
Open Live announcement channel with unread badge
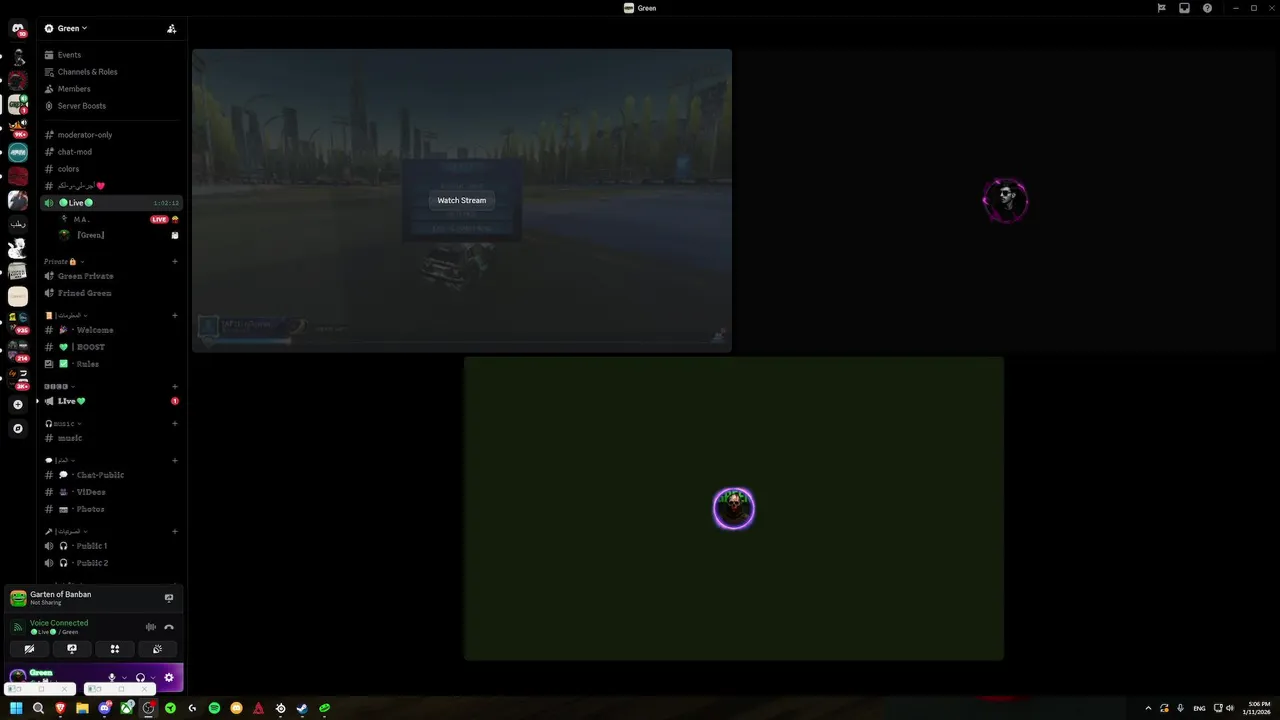(x=111, y=401)
